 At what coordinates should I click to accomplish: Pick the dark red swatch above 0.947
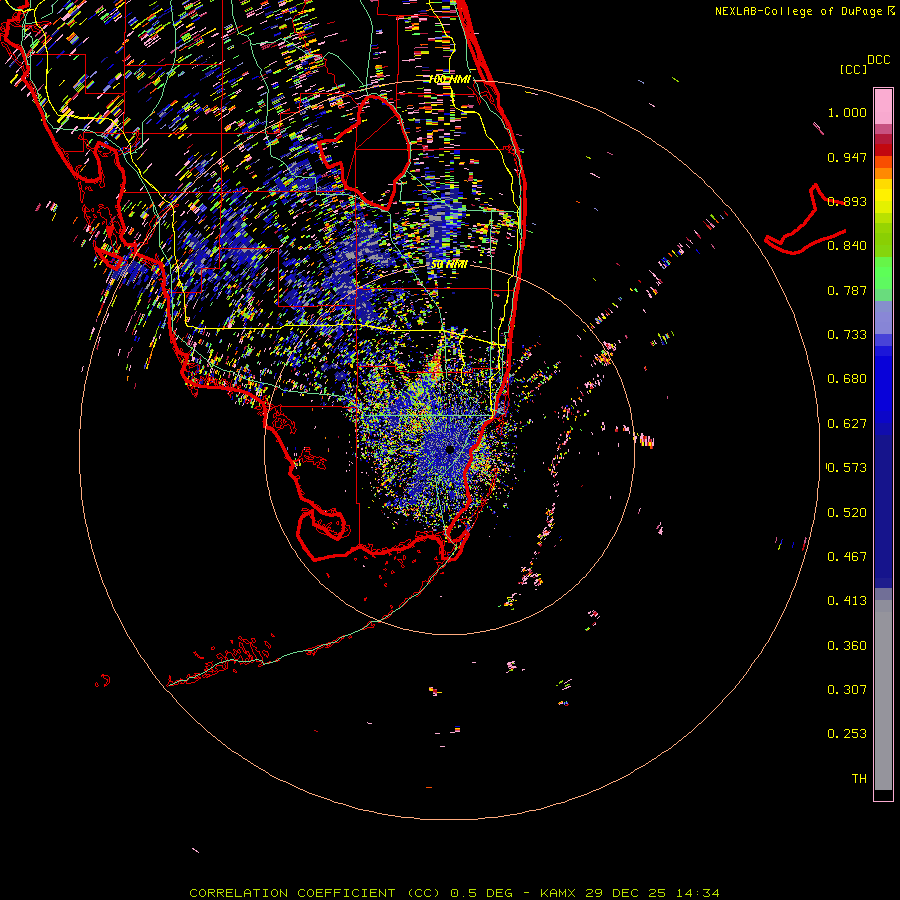click(883, 149)
